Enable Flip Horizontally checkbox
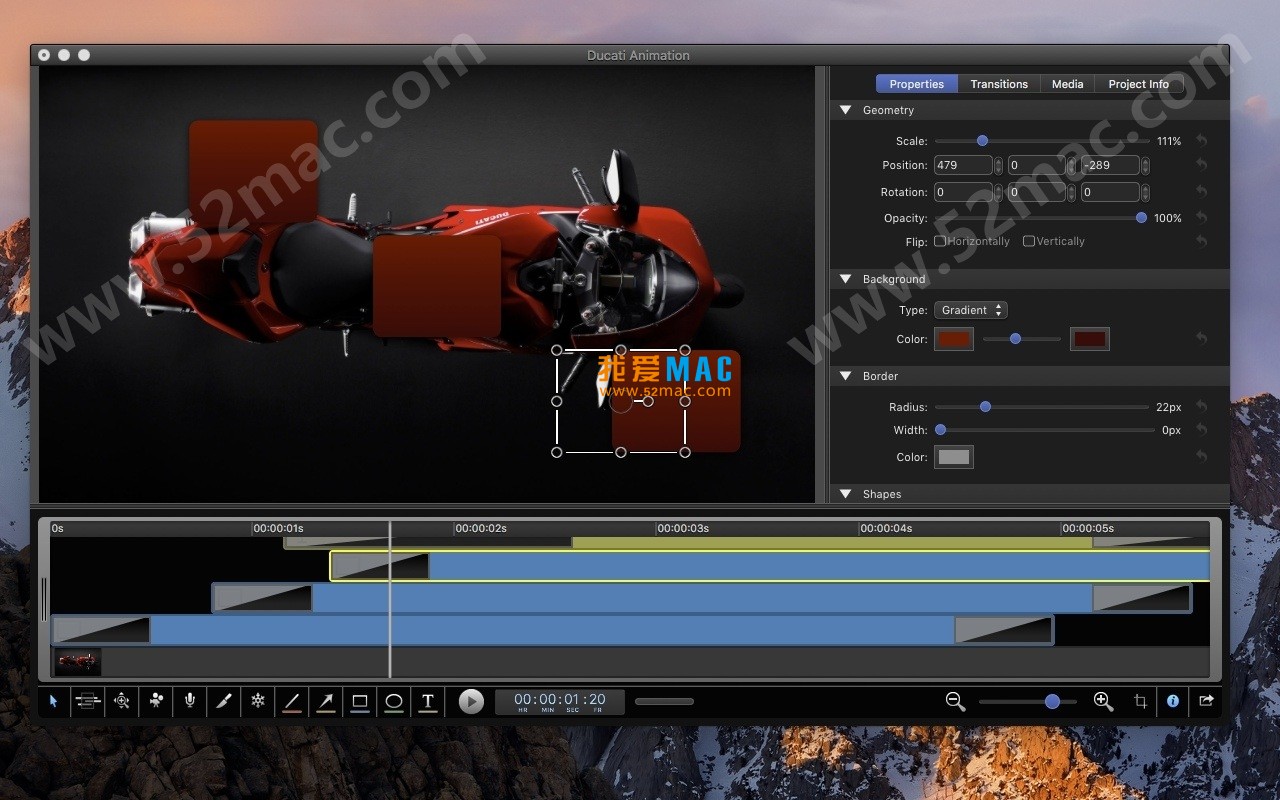 point(940,241)
